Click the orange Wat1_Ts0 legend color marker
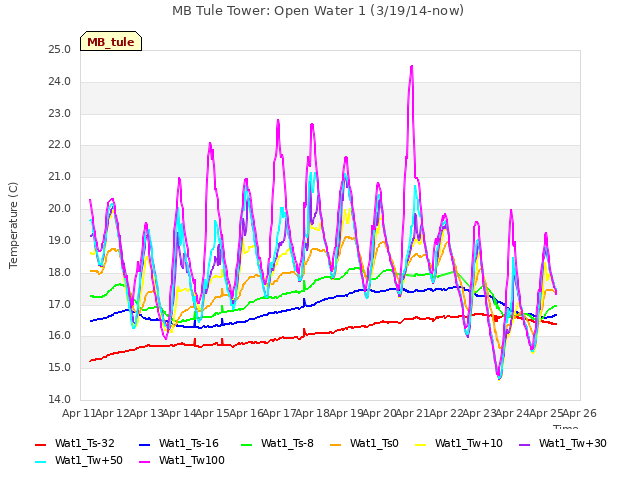Image resolution: width=640 pixels, height=480 pixels. pyautogui.click(x=336, y=444)
